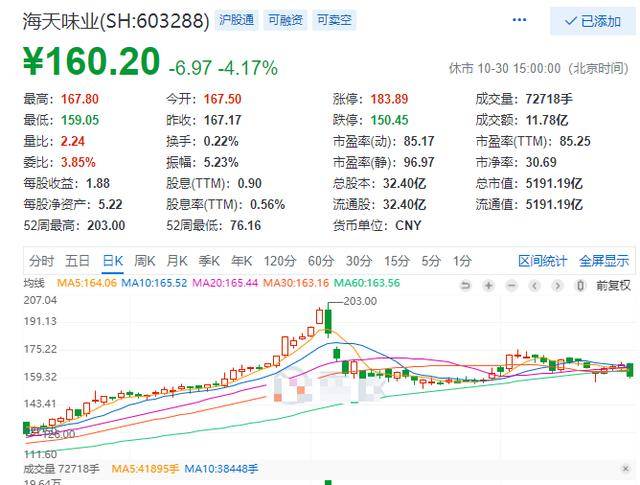The image size is (640, 485).
Task: Open 区间统计 range statistics
Action: coord(542,260)
